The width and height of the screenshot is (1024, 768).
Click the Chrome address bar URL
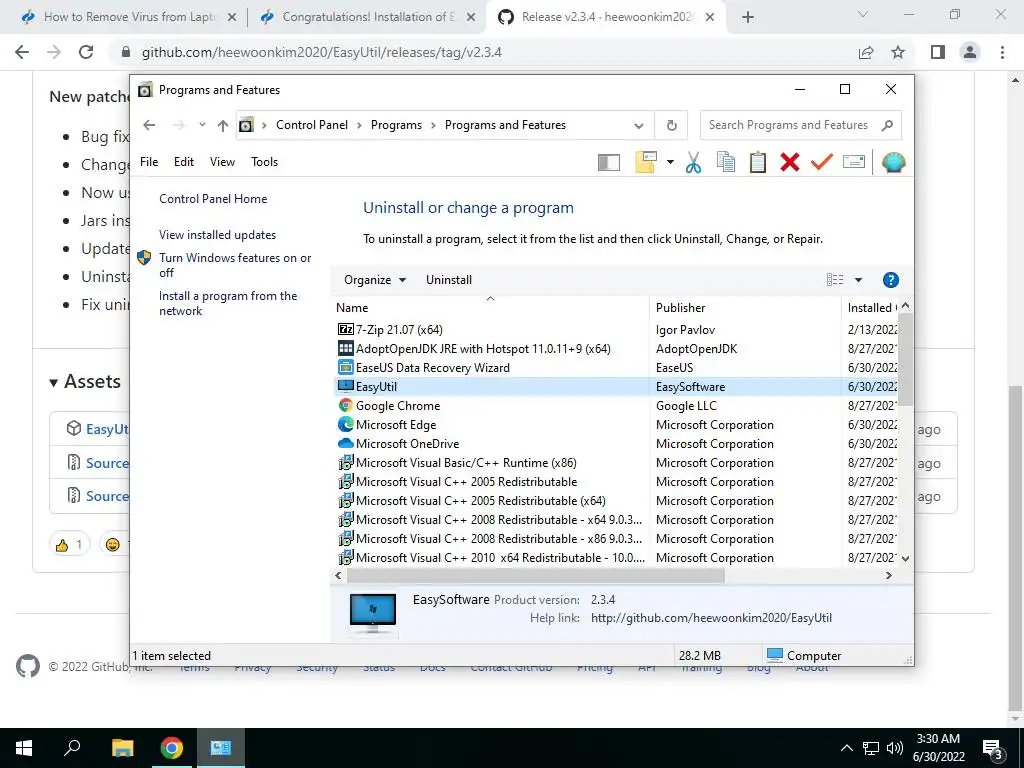321,52
